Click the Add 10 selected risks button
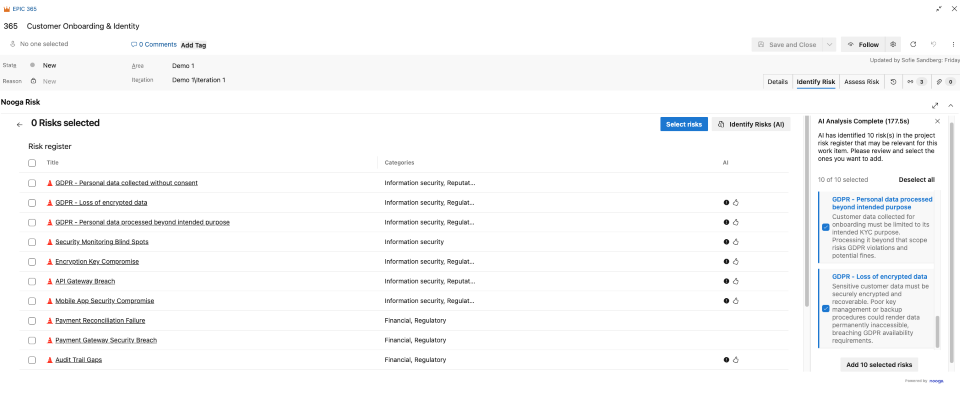The height and width of the screenshot is (400, 960). click(879, 365)
